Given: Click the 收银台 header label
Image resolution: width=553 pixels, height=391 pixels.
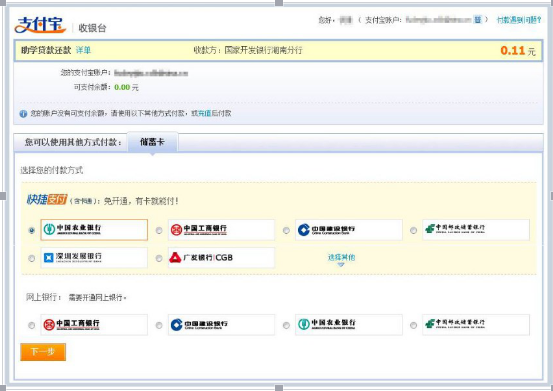Looking at the screenshot, I should pos(92,28).
